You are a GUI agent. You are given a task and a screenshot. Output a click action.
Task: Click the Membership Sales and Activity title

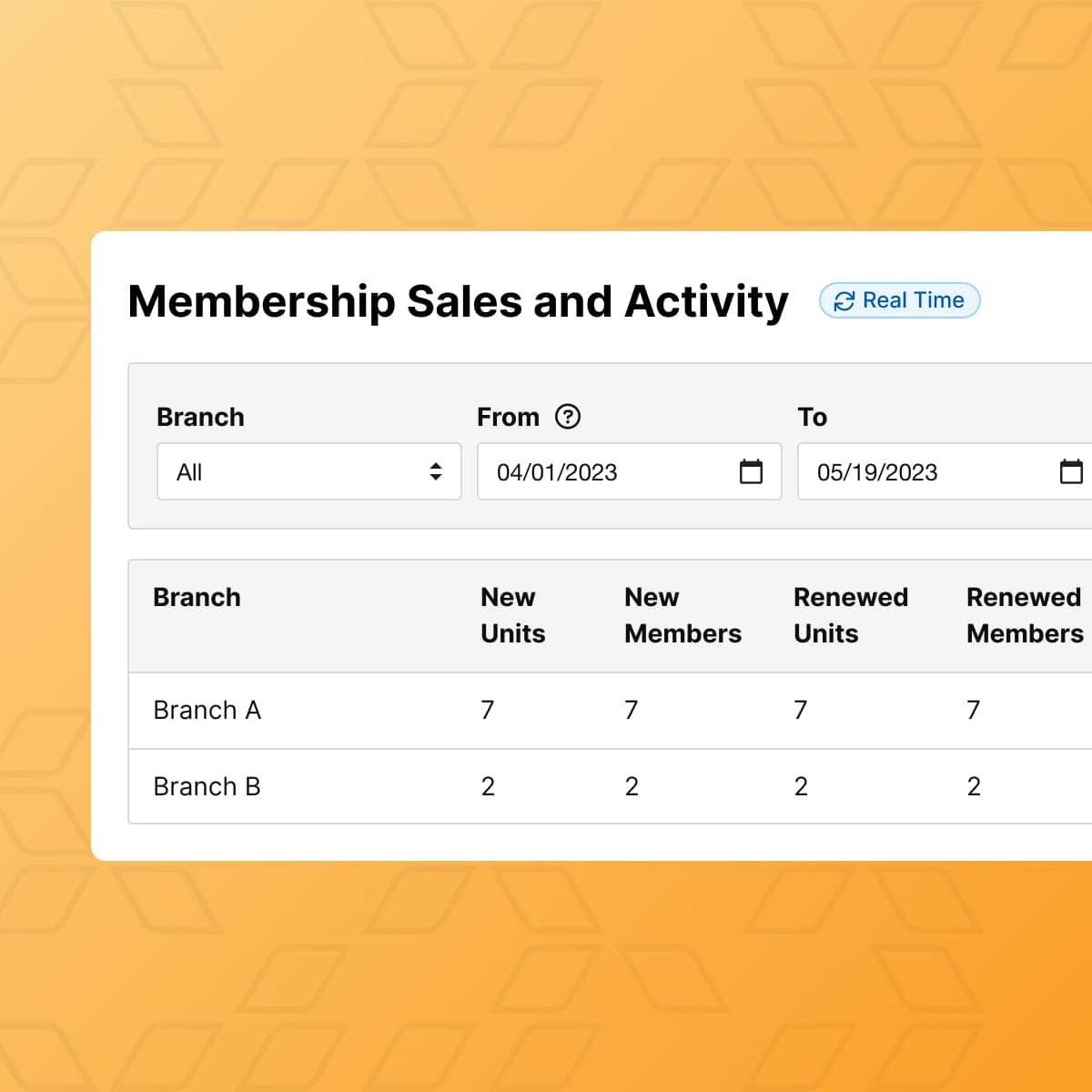458,301
